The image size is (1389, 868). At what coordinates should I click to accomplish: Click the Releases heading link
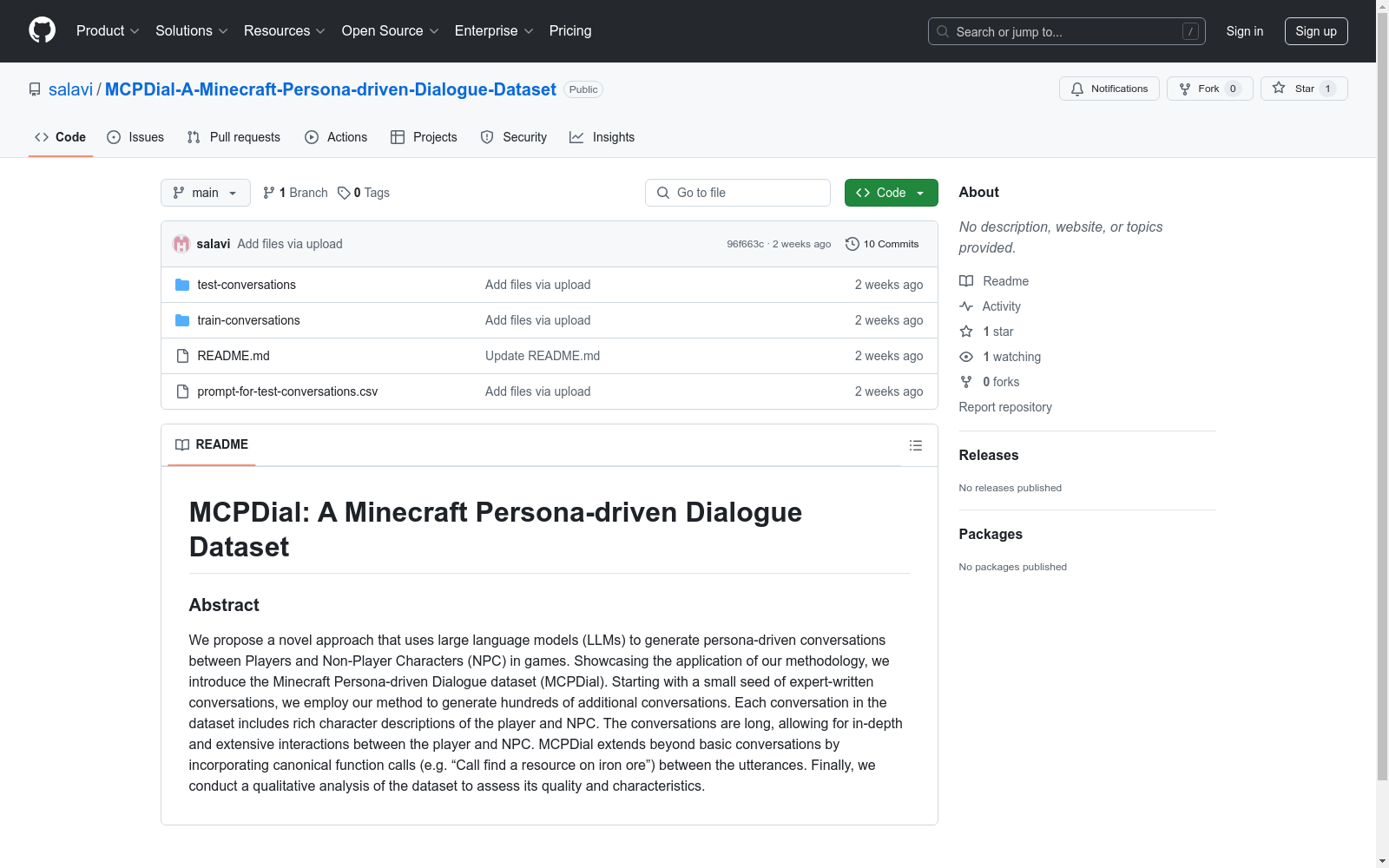coord(989,455)
